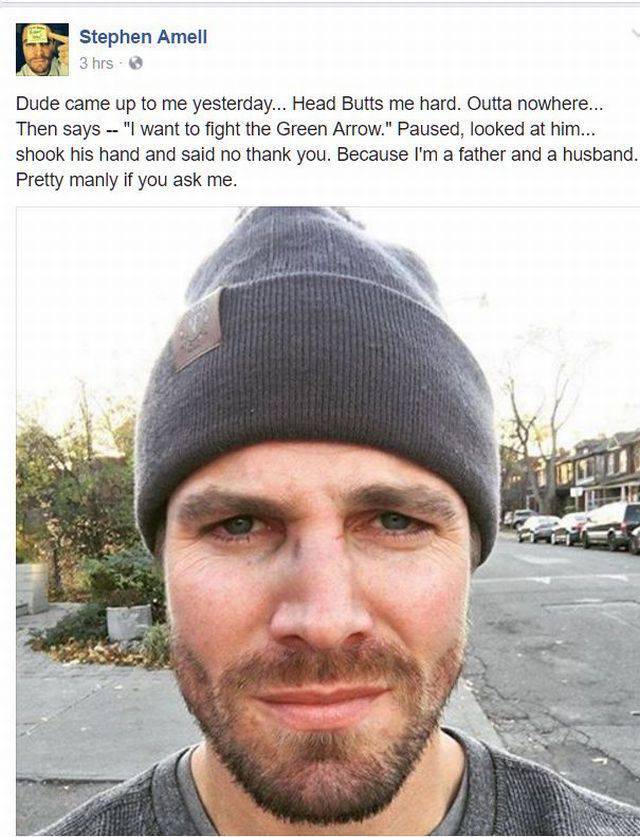
Task: Click the leather patch on the beanie in photo
Action: click(x=196, y=330)
